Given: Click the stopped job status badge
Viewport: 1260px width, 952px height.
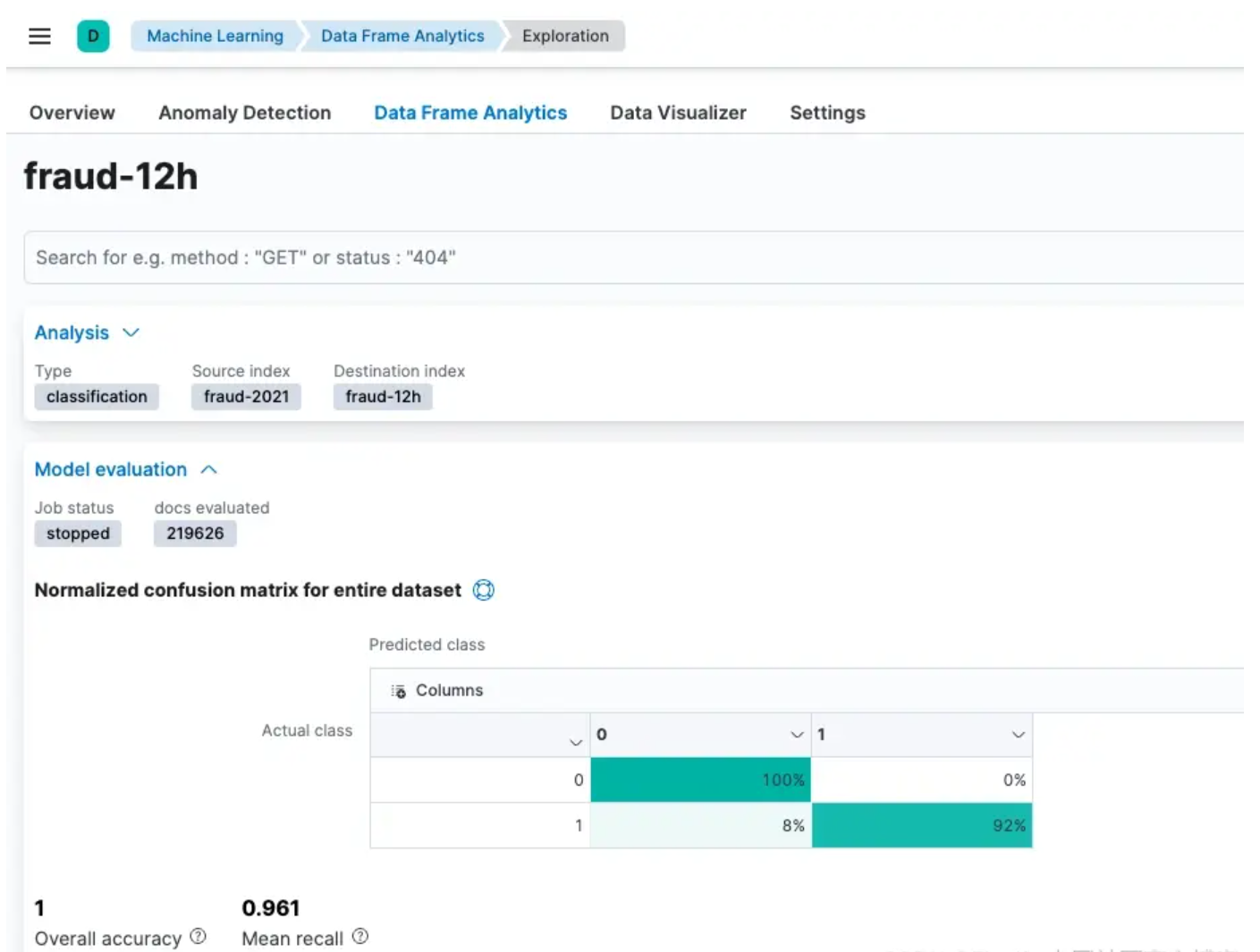Looking at the screenshot, I should point(78,534).
